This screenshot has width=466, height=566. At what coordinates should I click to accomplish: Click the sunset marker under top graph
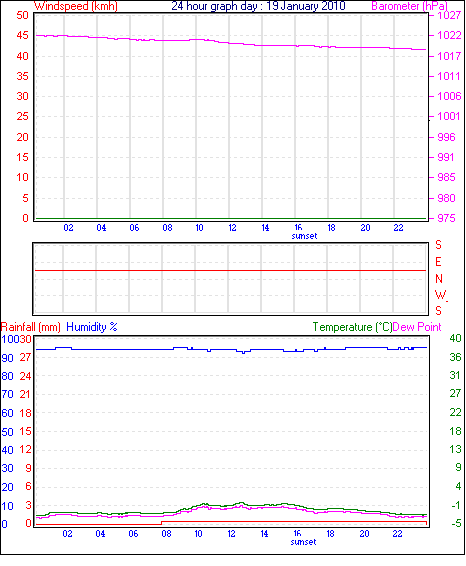304,236
